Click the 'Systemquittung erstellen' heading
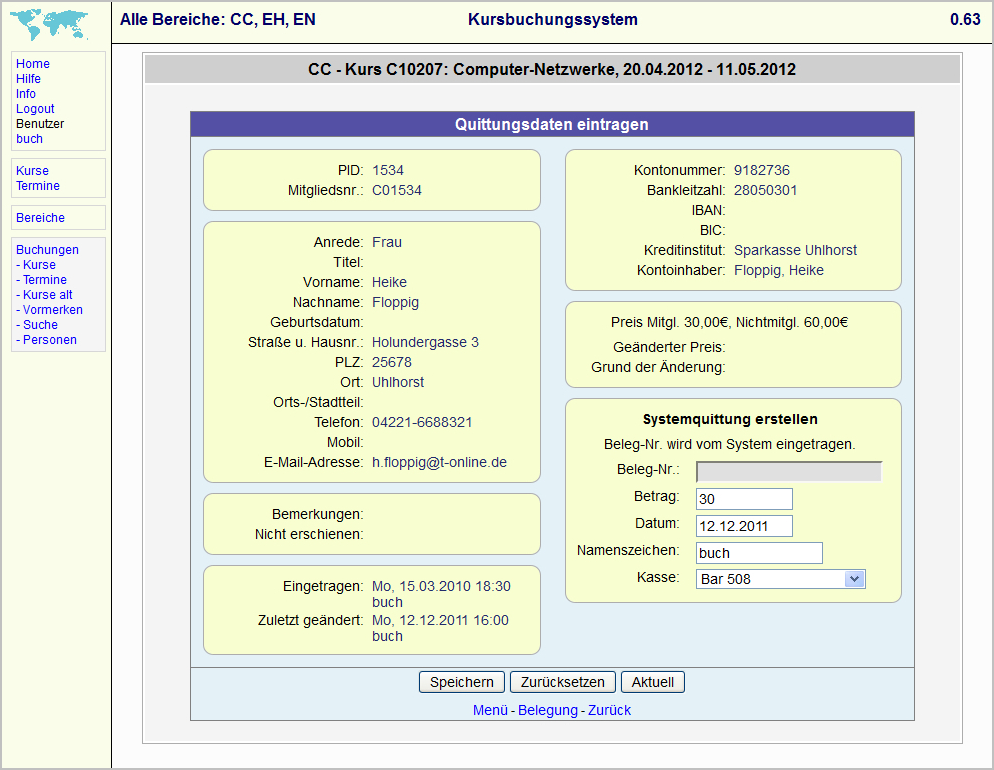994x770 pixels. [730, 419]
